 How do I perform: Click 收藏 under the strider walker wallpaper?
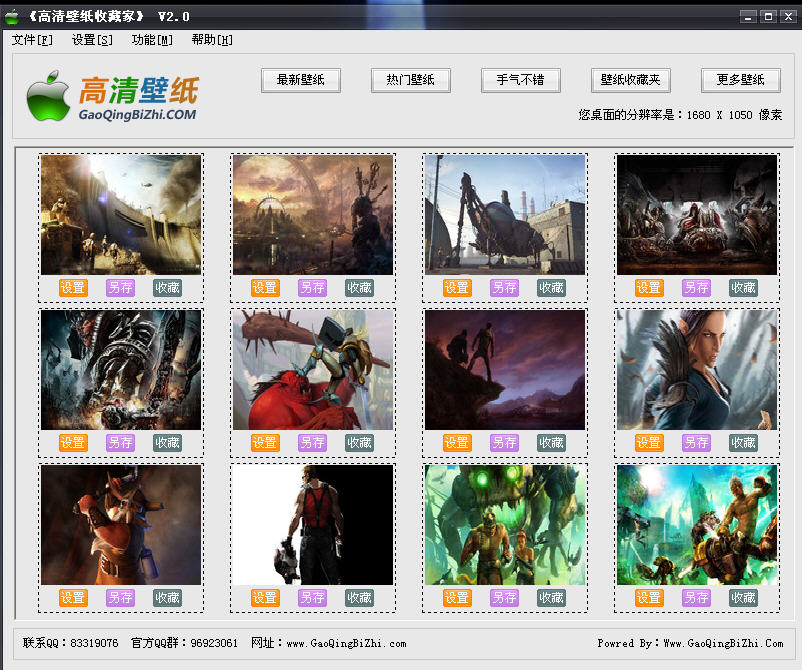(551, 288)
